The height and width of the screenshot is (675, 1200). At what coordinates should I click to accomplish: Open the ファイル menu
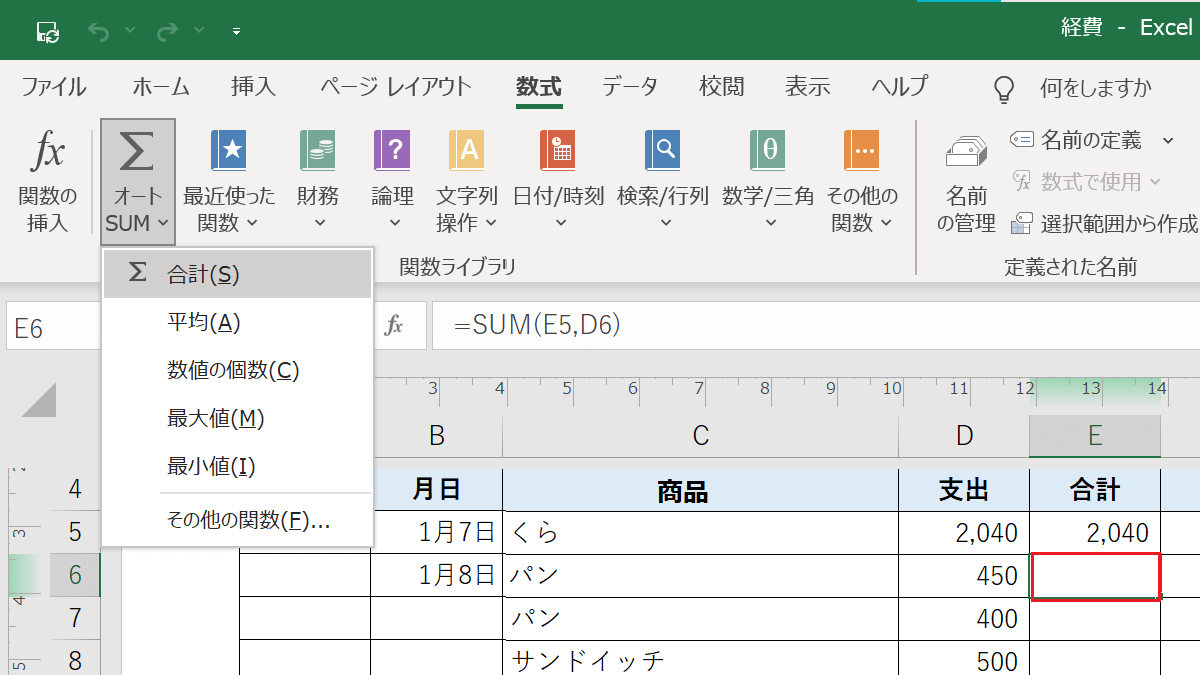tap(53, 87)
